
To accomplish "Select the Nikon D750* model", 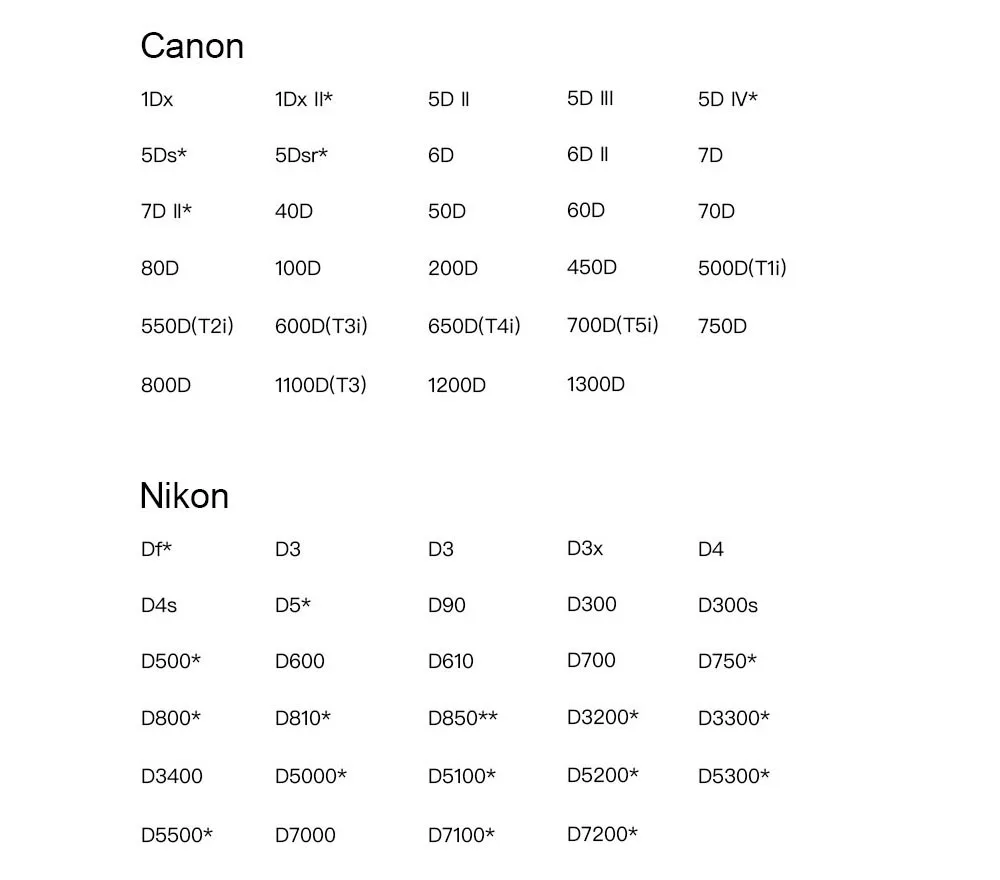I will coord(727,661).
